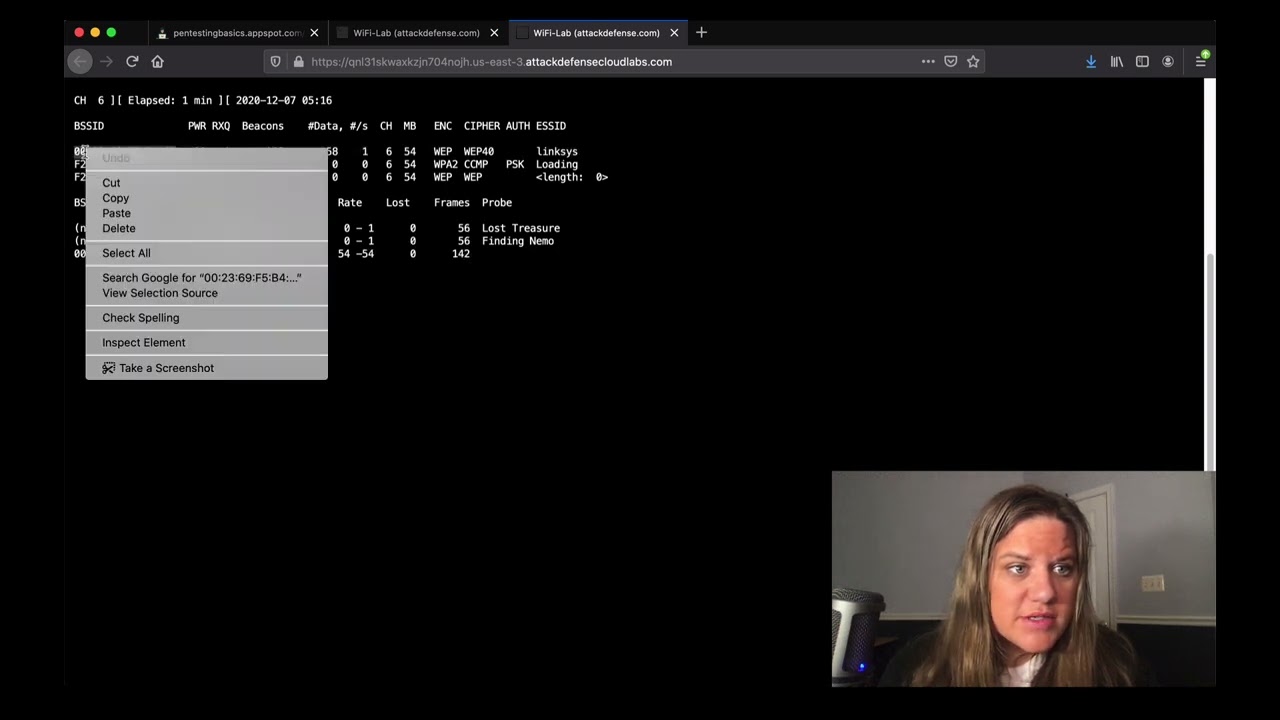Click the webcam video overlay
1280x720 pixels.
1023,578
